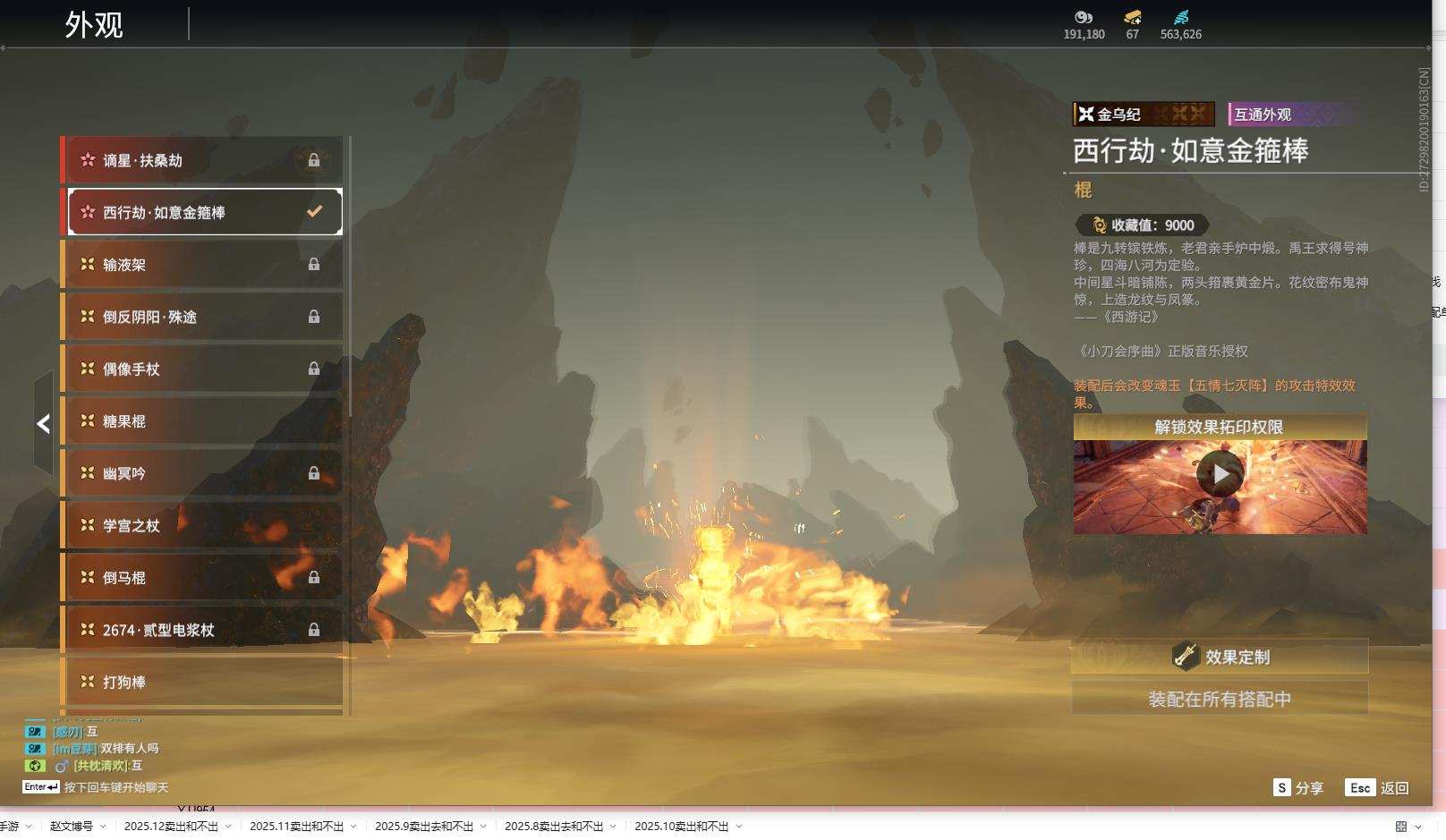The width and height of the screenshot is (1446, 840).
Task: Select the 西行劫·如意金箍棒 skin row
Action: coord(205,212)
